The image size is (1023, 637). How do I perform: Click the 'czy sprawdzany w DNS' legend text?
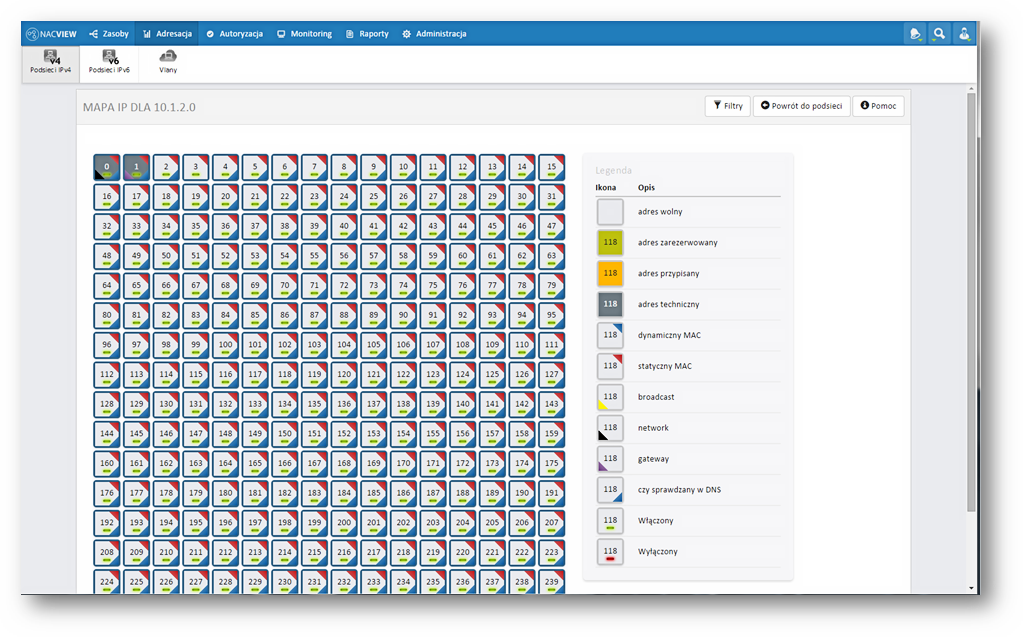[x=679, y=489]
